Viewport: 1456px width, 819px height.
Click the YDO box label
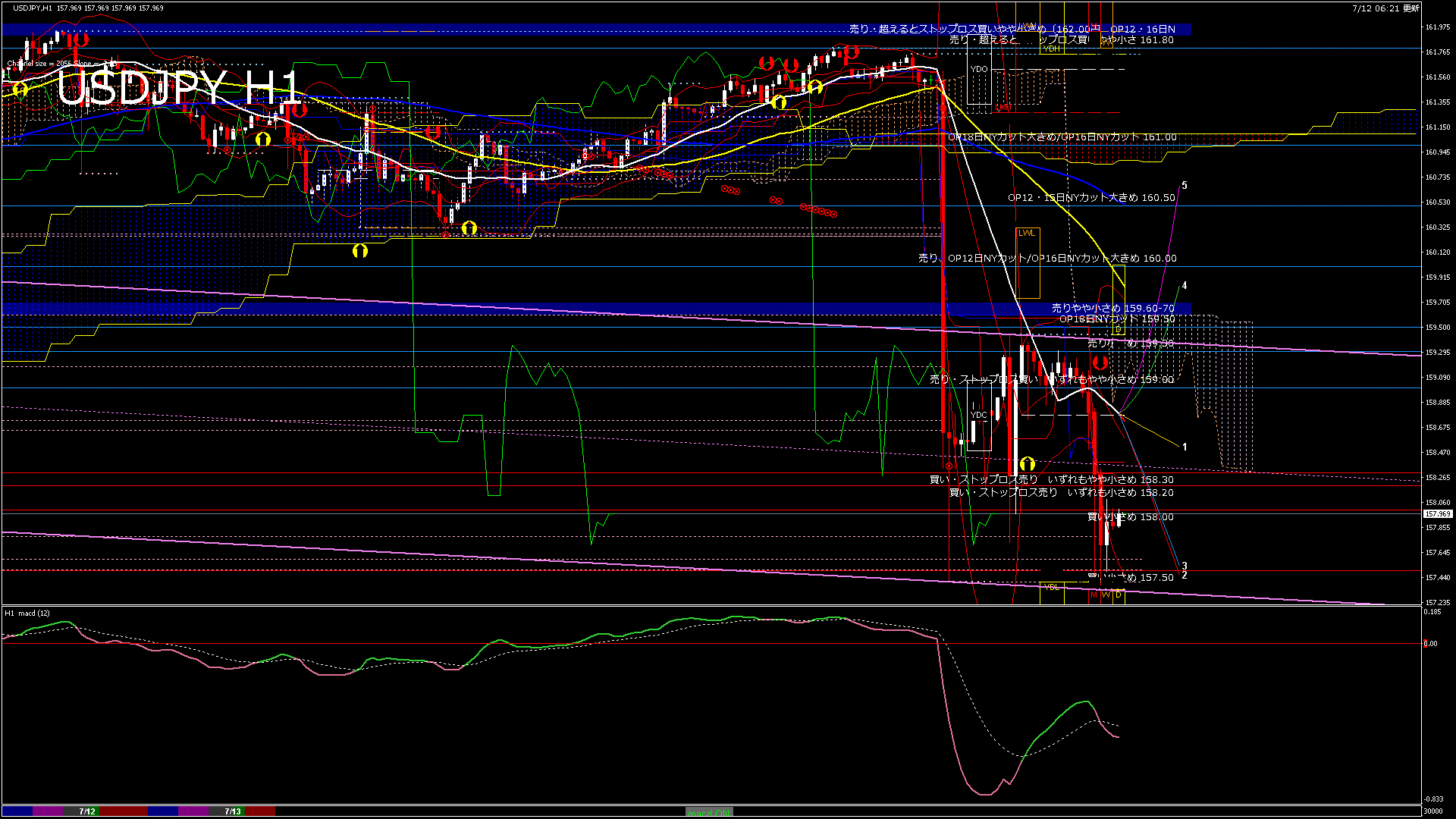coord(979,69)
